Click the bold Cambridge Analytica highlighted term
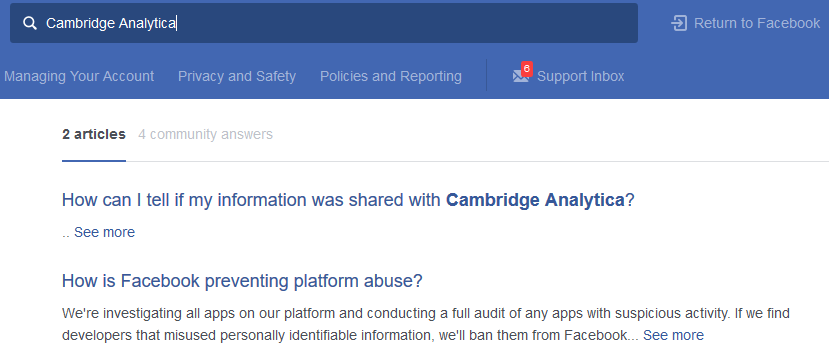This screenshot has height=363, width=829. pos(535,200)
